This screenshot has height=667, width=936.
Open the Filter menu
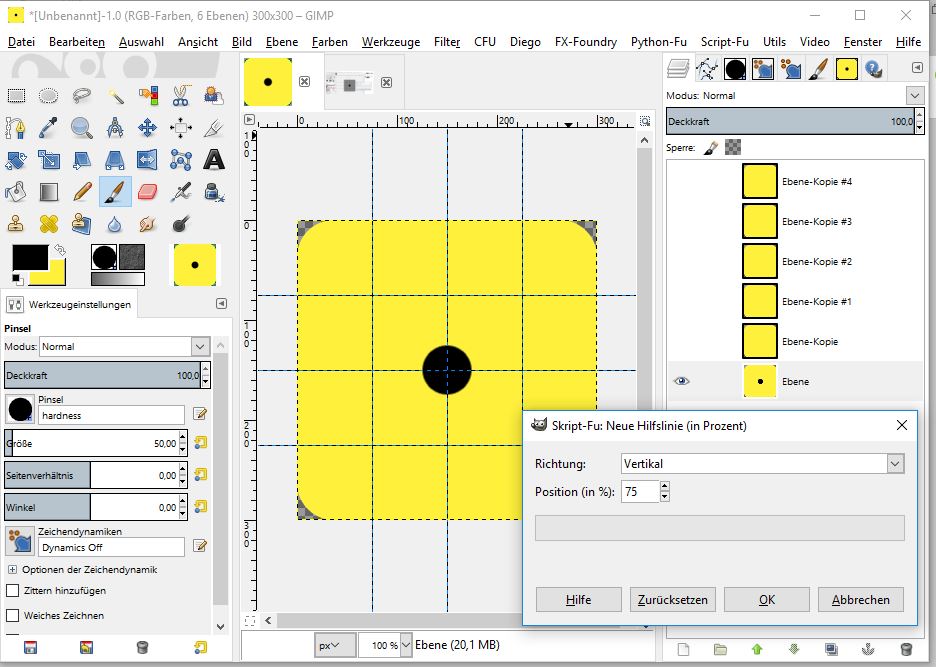[x=447, y=42]
